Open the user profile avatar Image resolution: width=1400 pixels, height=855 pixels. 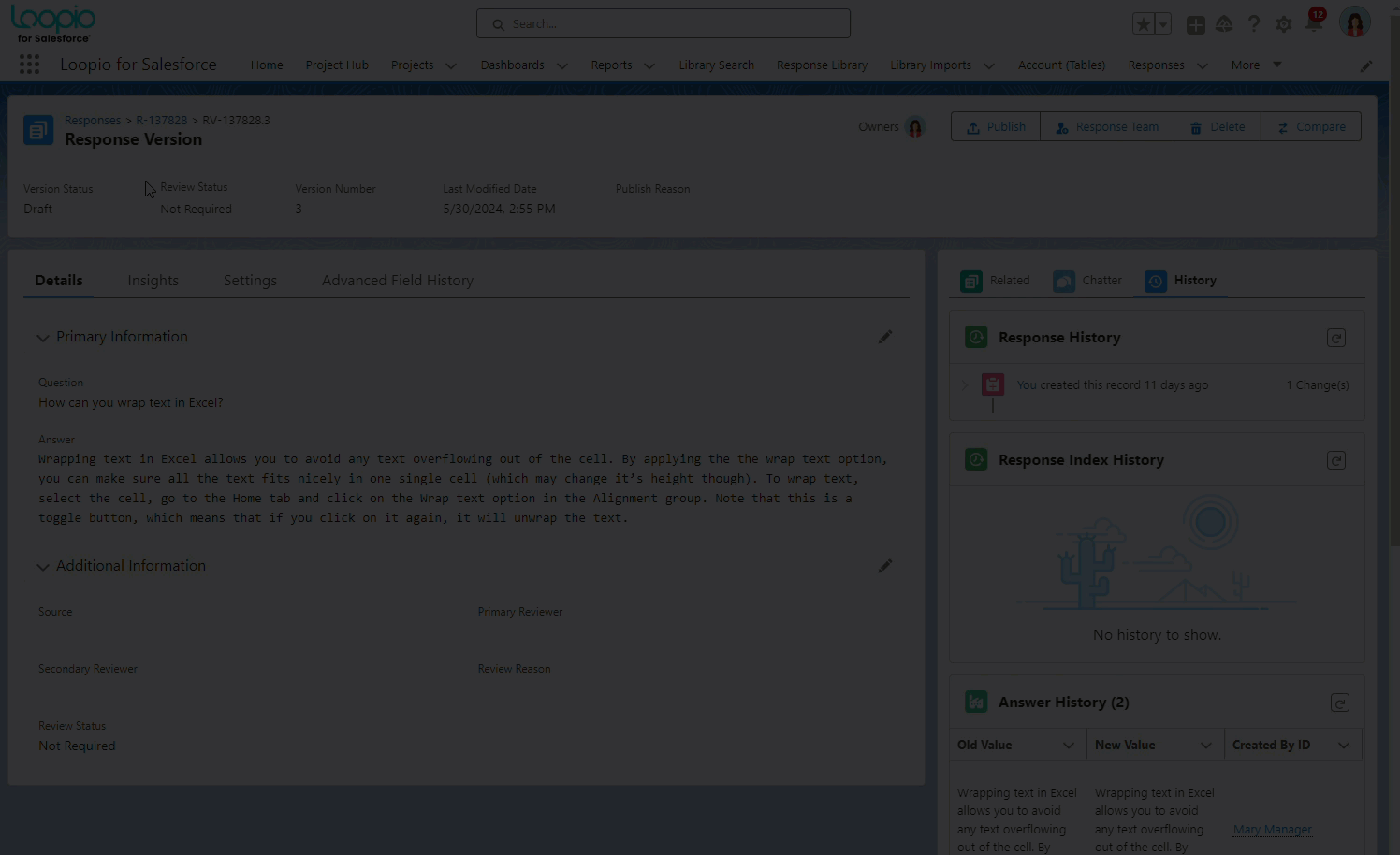tap(1355, 22)
